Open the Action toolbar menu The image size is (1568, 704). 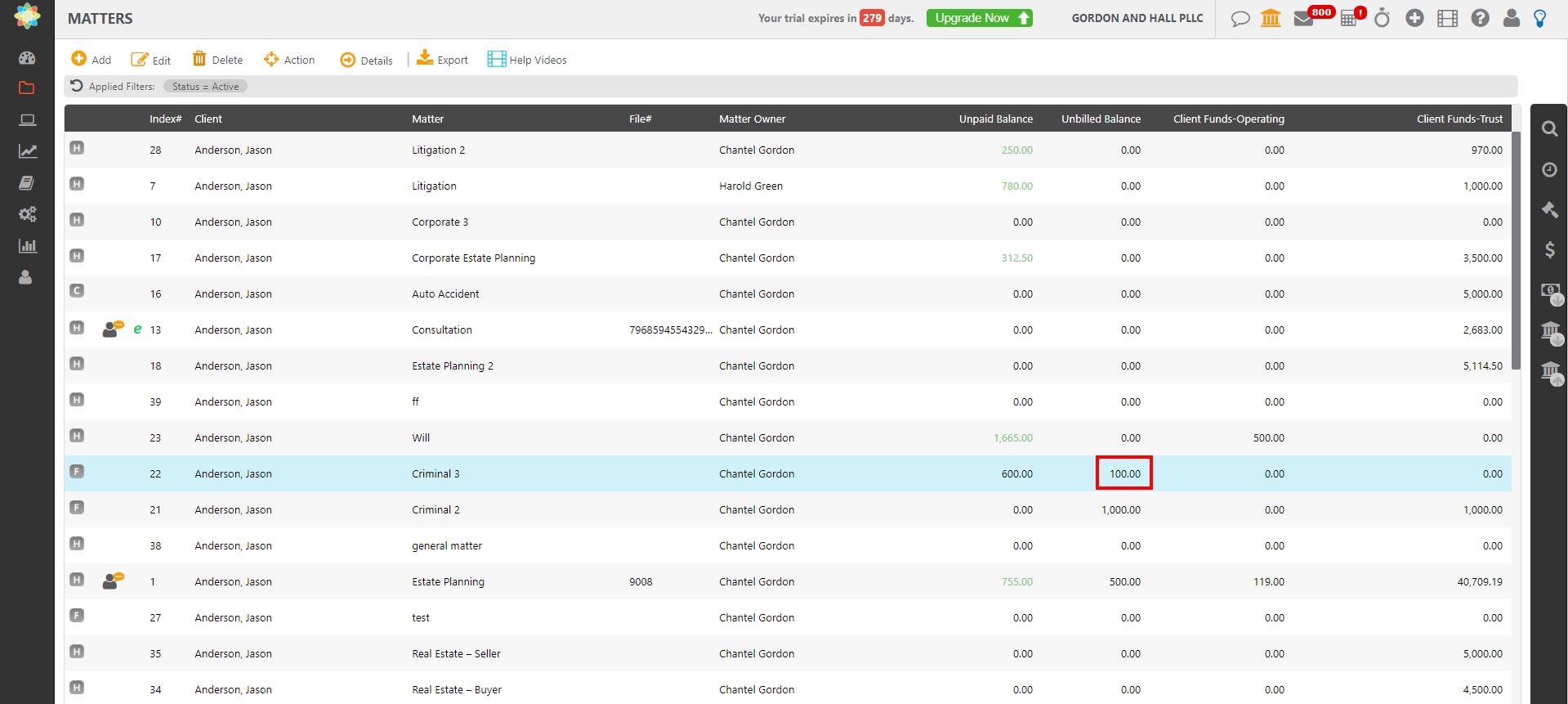pyautogui.click(x=289, y=60)
